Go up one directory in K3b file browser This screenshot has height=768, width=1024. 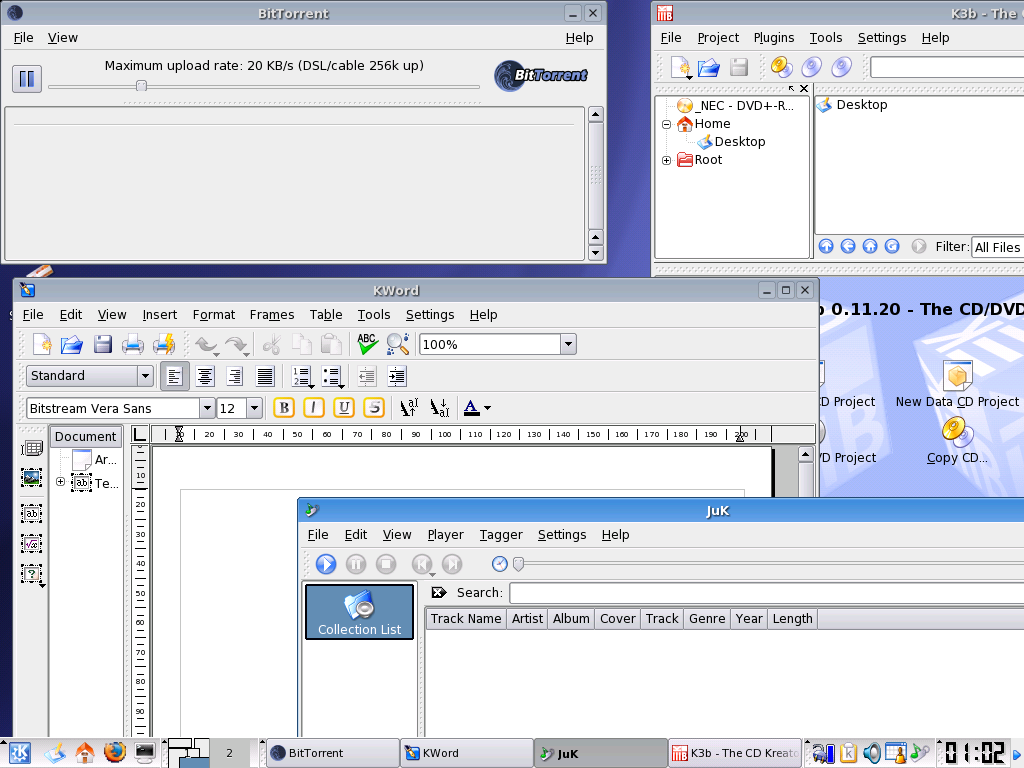[x=826, y=246]
